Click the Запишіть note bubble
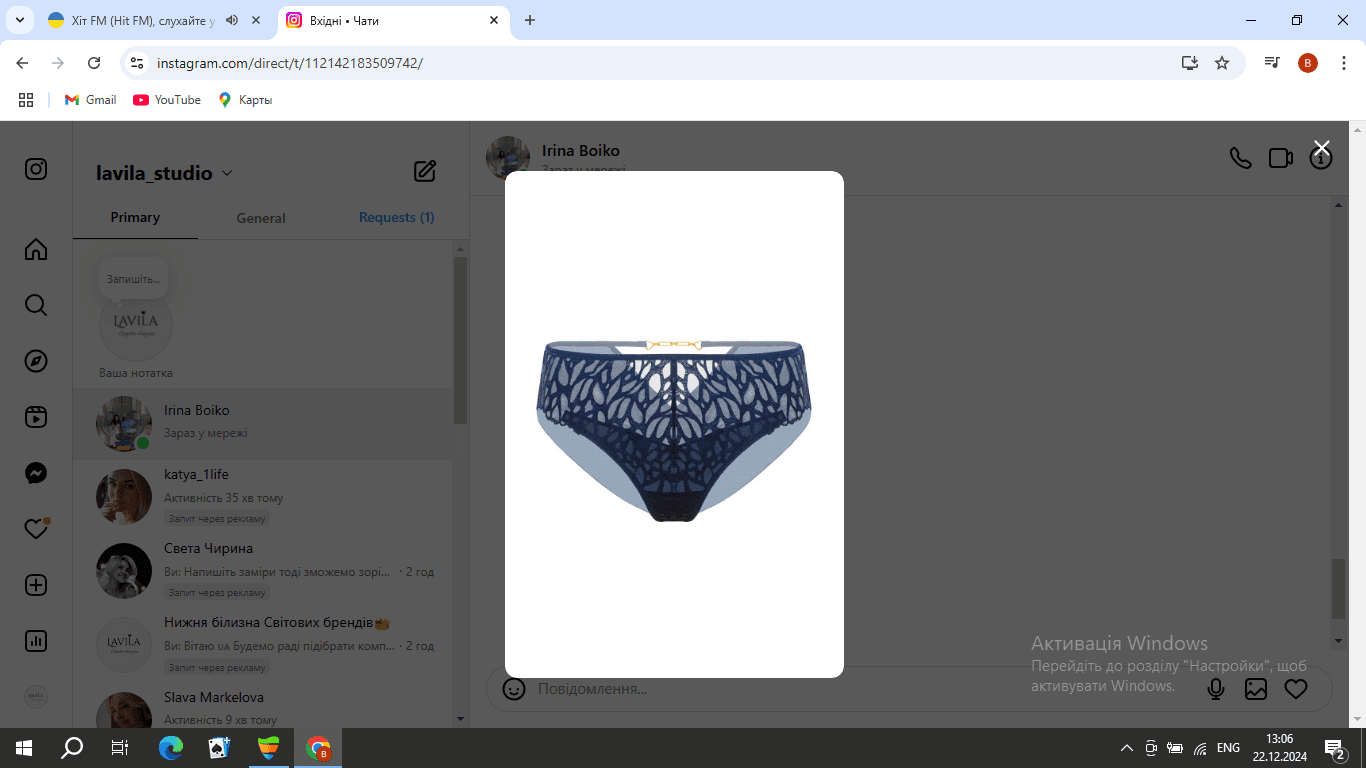The image size is (1366, 768). 133,279
